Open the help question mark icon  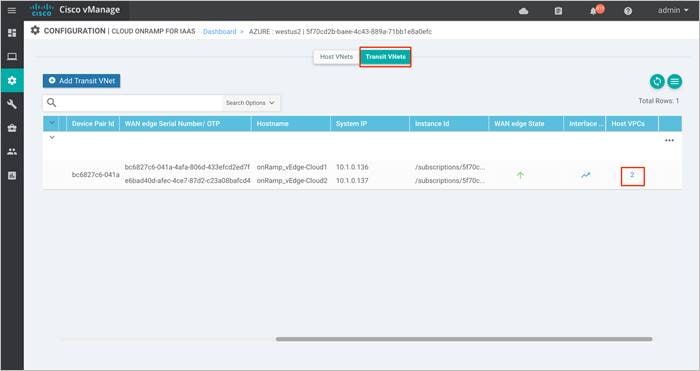[628, 11]
